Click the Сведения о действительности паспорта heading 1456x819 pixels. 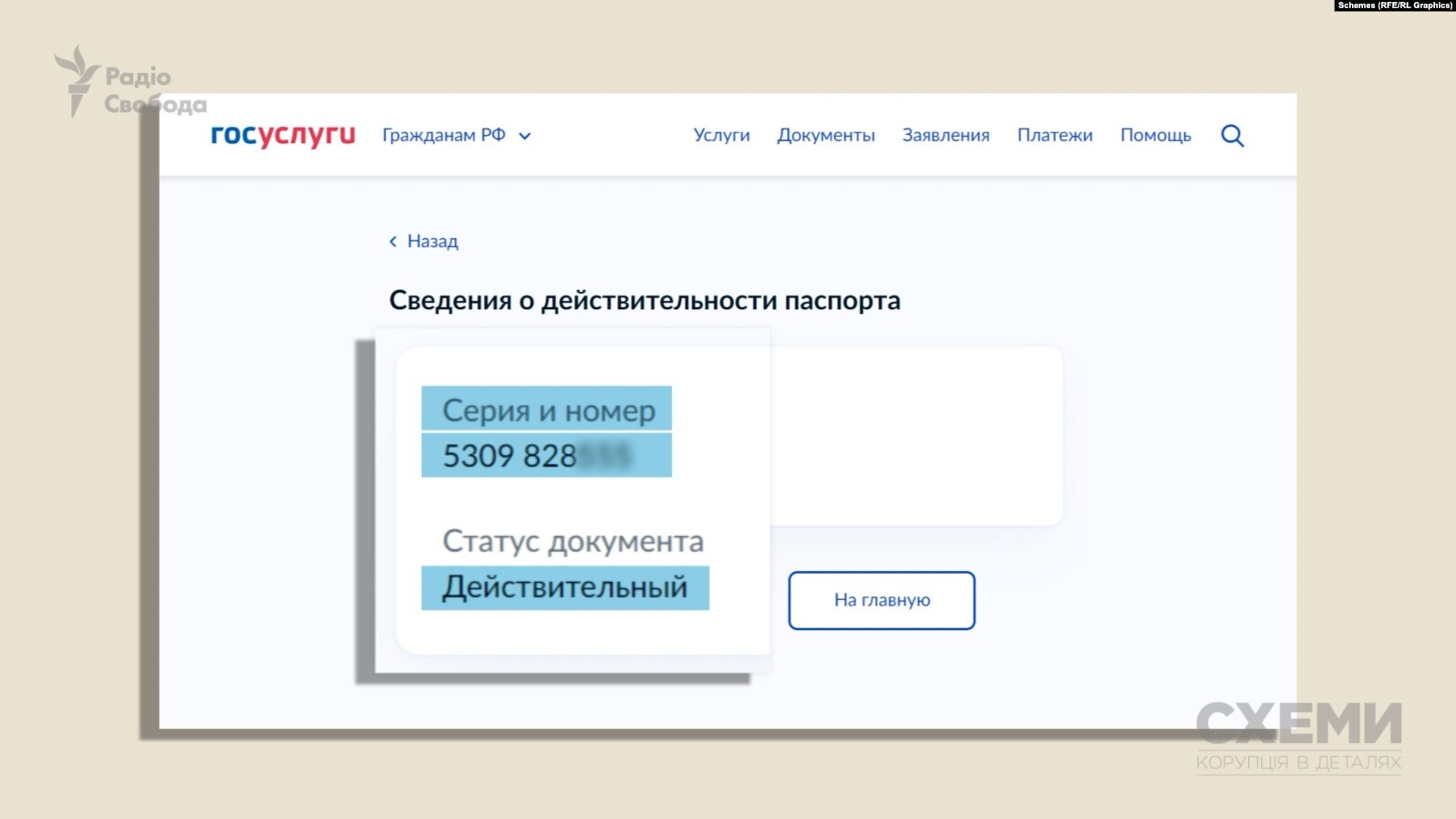645,300
